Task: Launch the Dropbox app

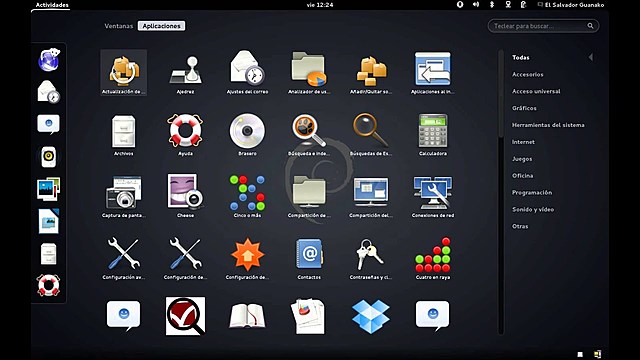Action: pos(371,316)
